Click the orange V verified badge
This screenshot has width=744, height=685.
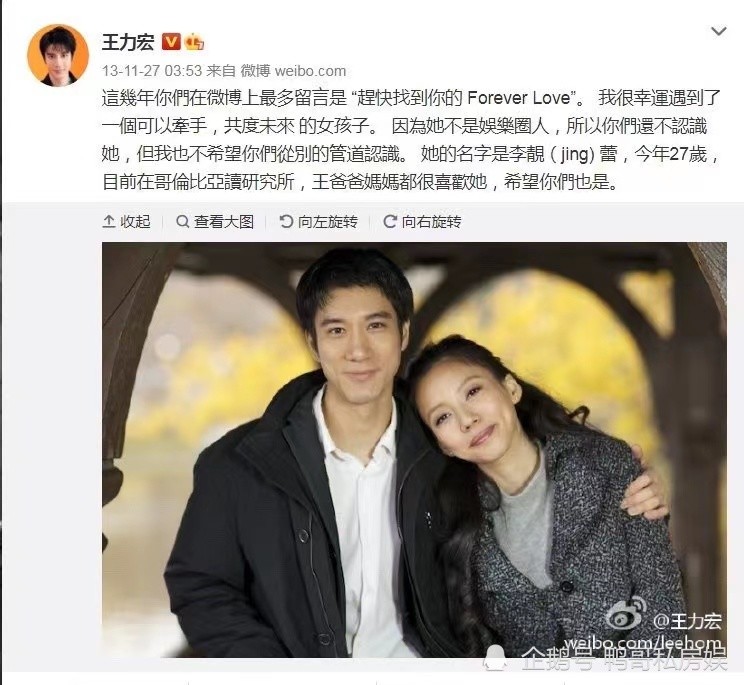[171, 42]
